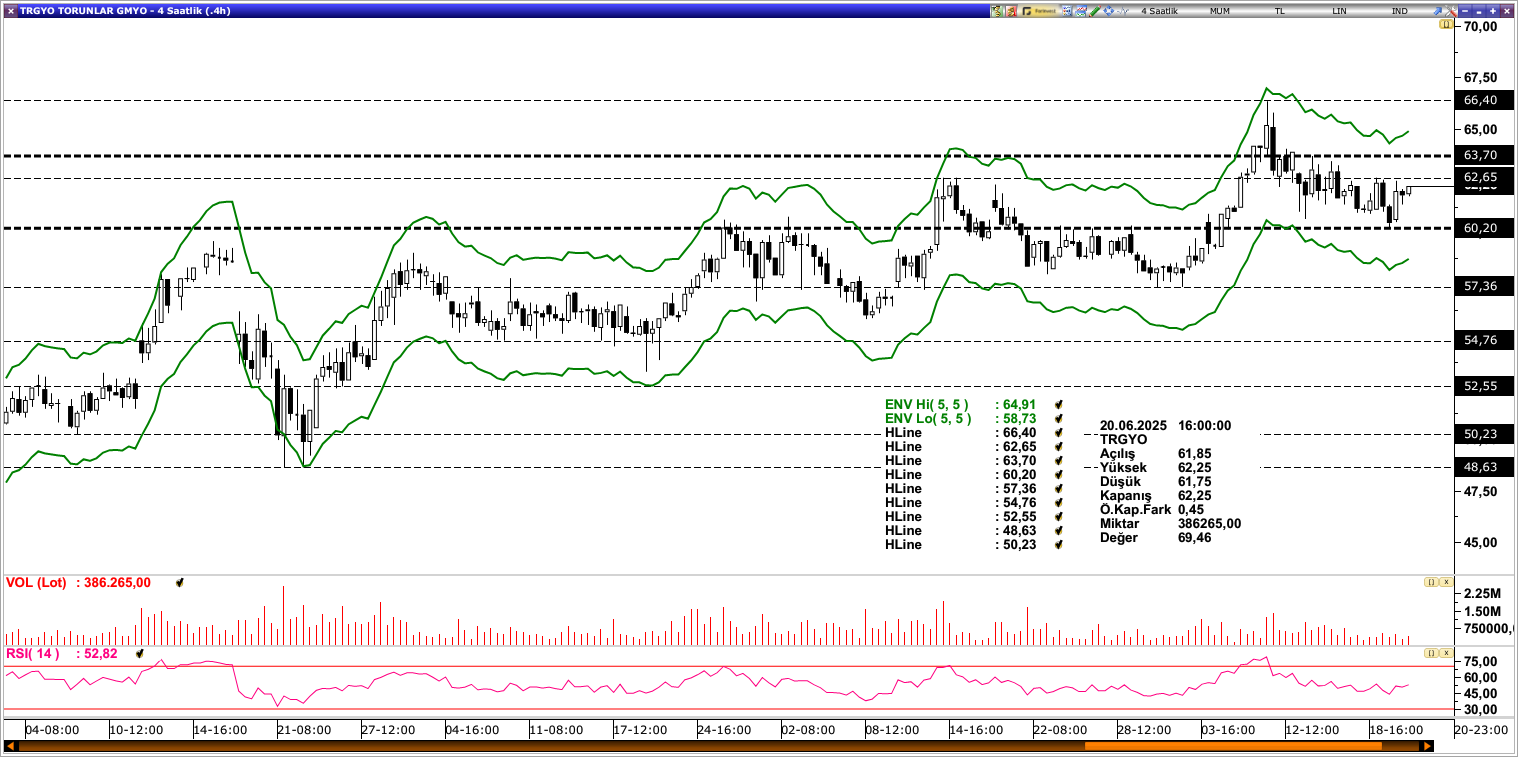
Task: Maximize the RSI panel via its bracket button
Action: tap(1431, 652)
